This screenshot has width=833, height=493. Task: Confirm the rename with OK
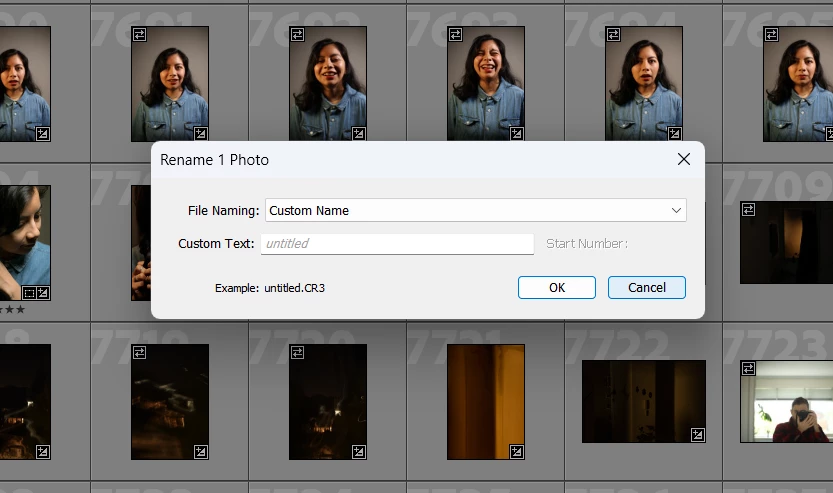point(557,287)
